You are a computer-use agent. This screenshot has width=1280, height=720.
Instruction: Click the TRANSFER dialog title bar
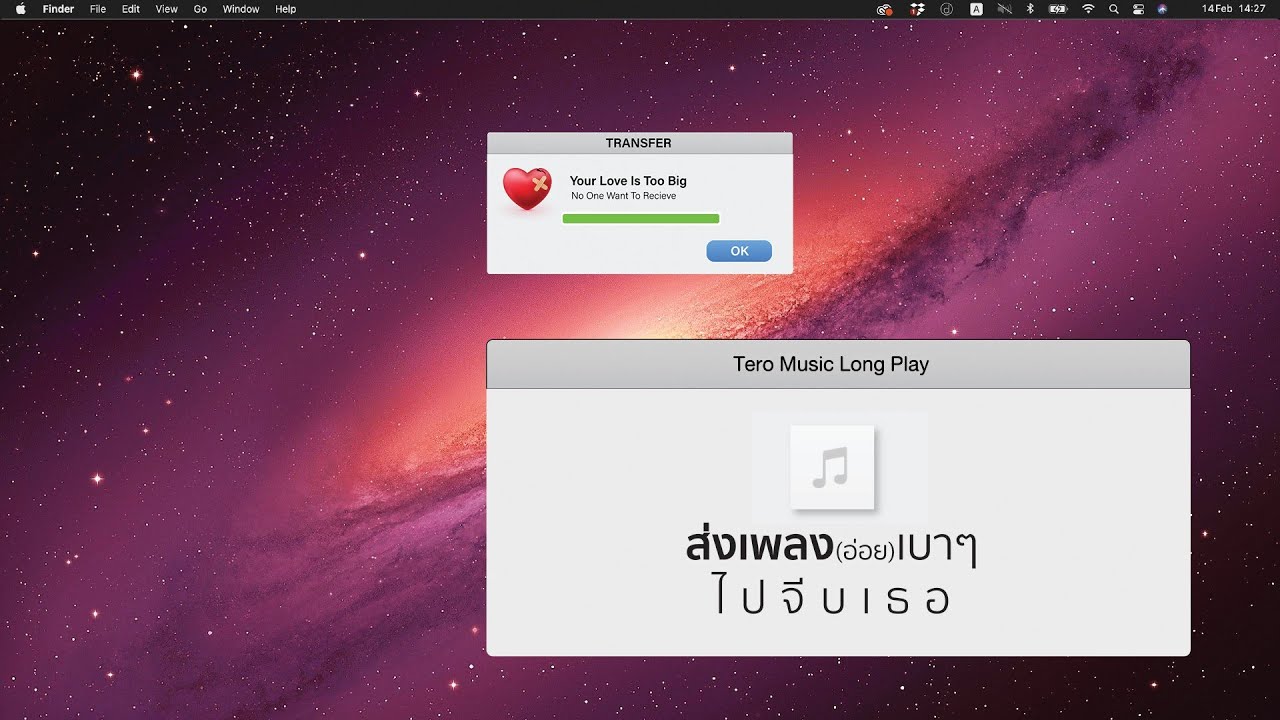click(x=639, y=143)
